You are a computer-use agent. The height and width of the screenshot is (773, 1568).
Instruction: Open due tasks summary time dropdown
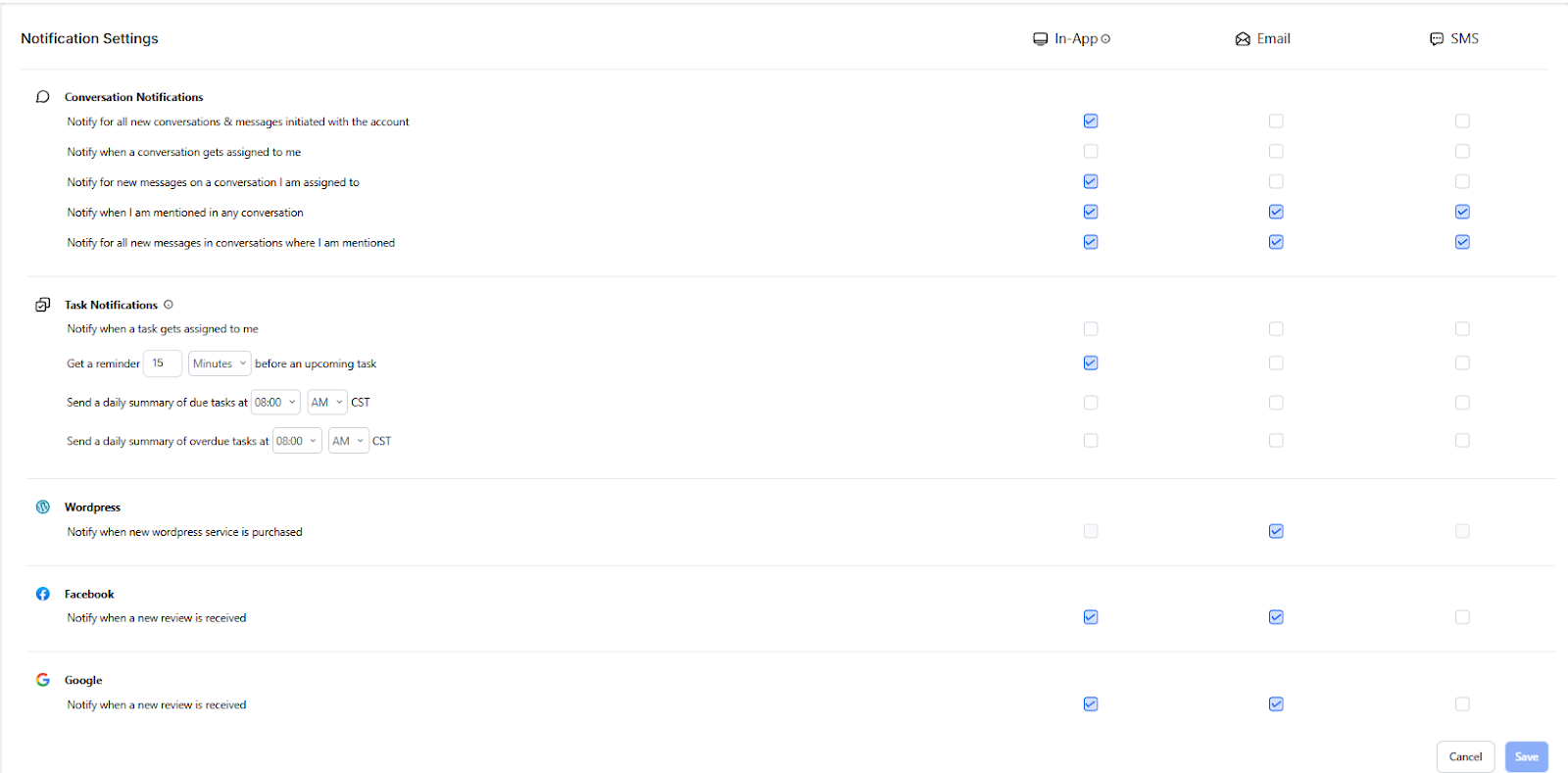click(x=275, y=403)
